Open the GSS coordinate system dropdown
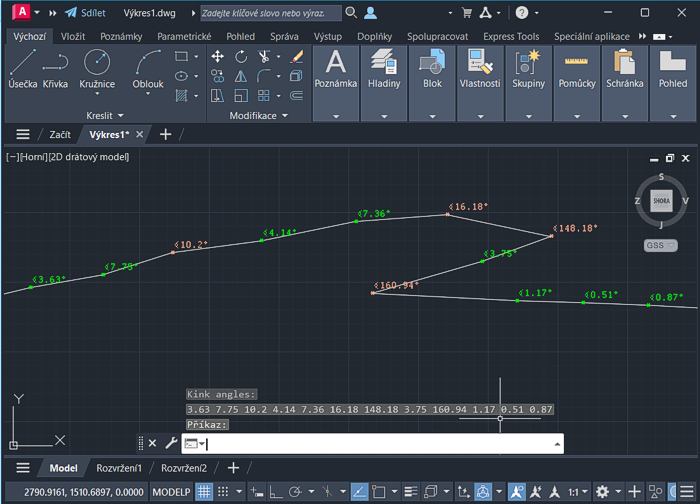 (x=660, y=245)
